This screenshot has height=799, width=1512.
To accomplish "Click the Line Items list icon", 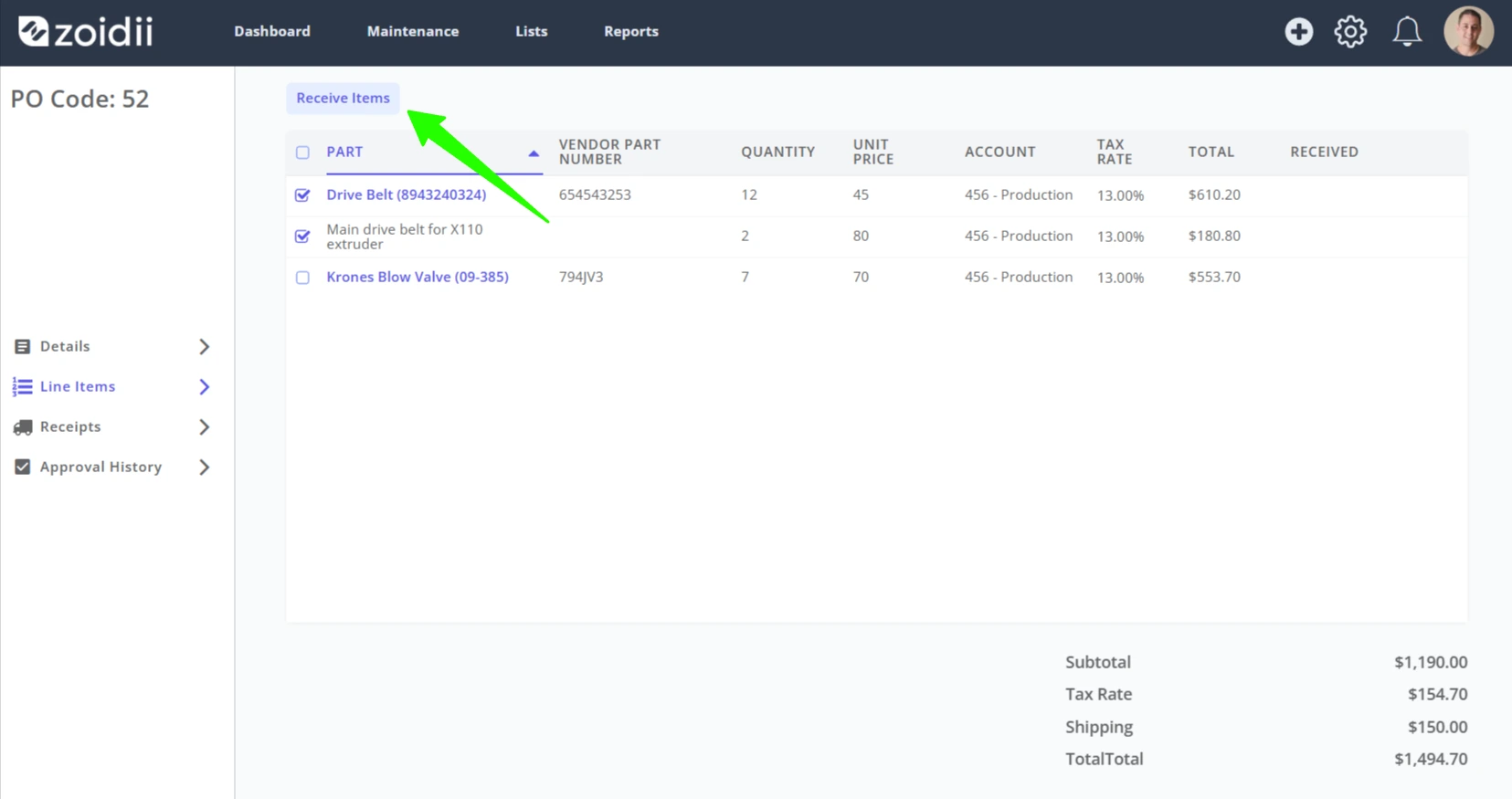I will tap(23, 387).
